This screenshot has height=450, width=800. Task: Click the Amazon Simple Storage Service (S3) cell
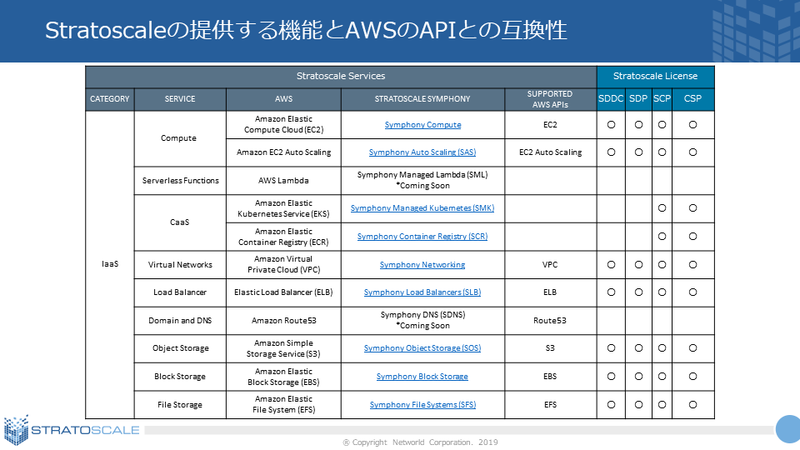tap(284, 348)
